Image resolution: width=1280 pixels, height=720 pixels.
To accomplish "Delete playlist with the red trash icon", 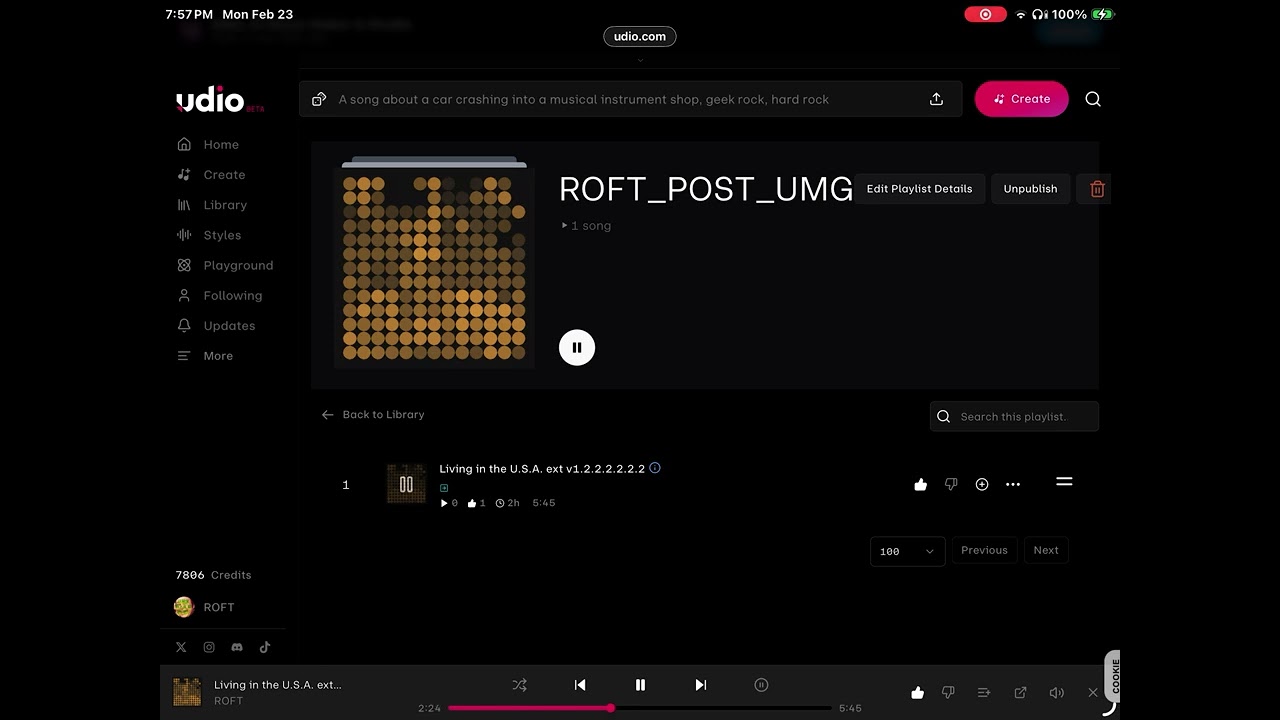I will [1097, 188].
